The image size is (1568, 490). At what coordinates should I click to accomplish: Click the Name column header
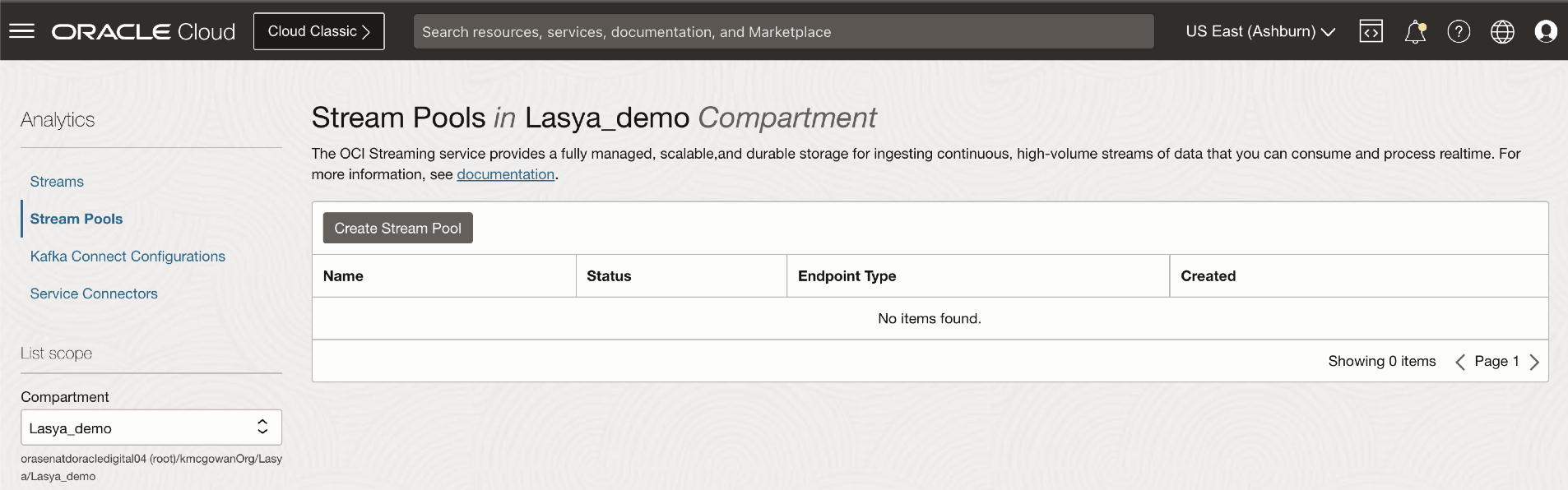(x=444, y=276)
